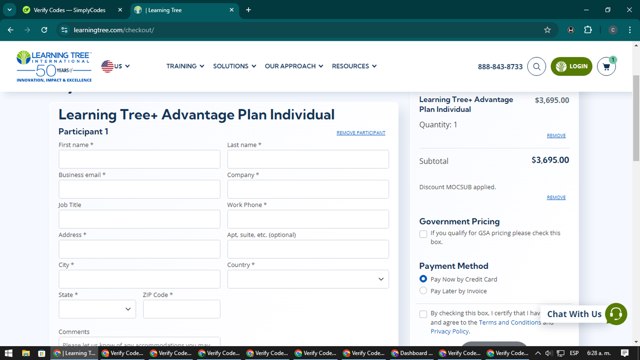Click the Apt, suite, etc. field
640x360 pixels.
click(308, 249)
